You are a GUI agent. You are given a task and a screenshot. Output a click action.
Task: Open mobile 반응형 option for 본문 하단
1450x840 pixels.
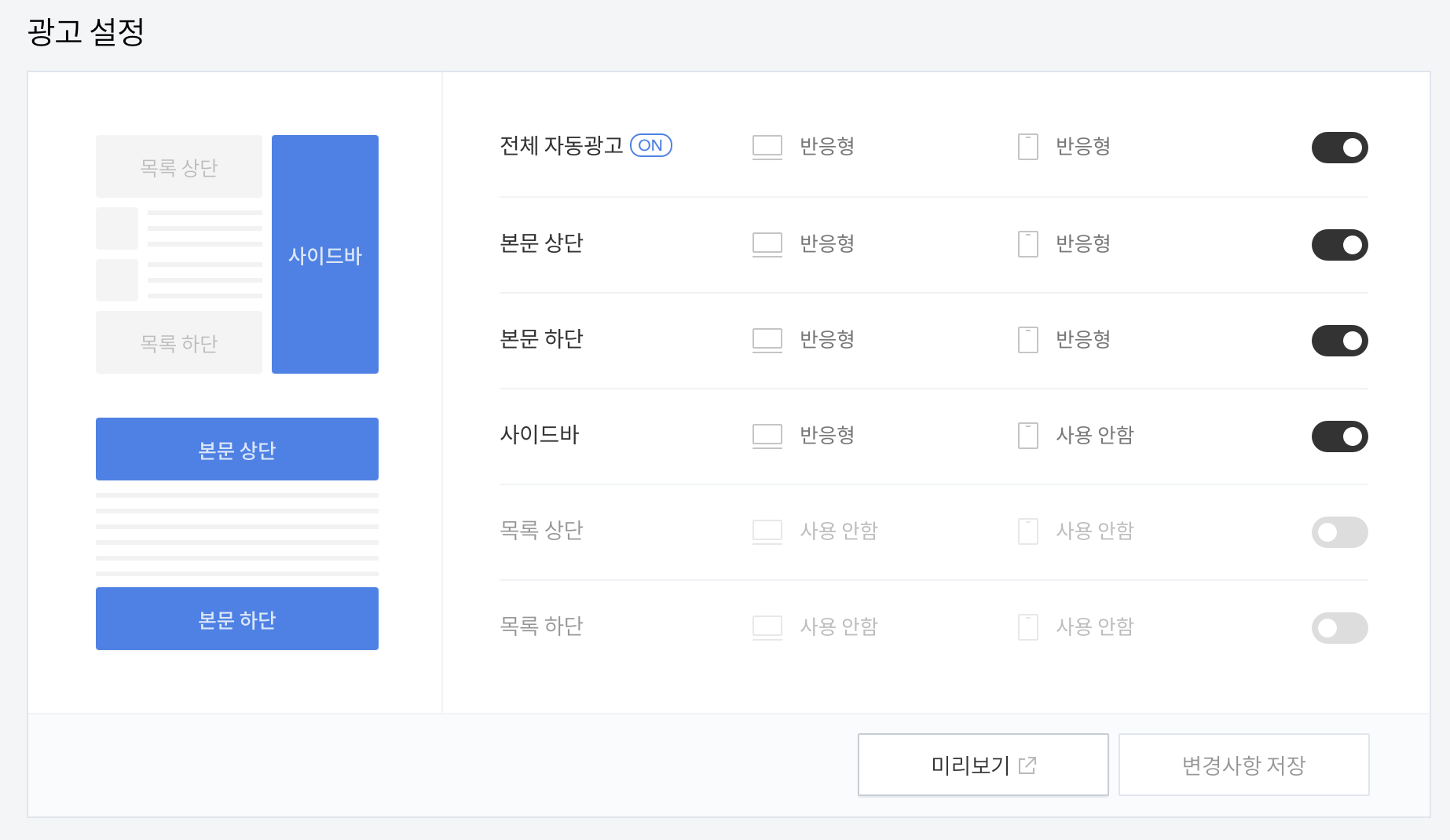click(x=1083, y=339)
